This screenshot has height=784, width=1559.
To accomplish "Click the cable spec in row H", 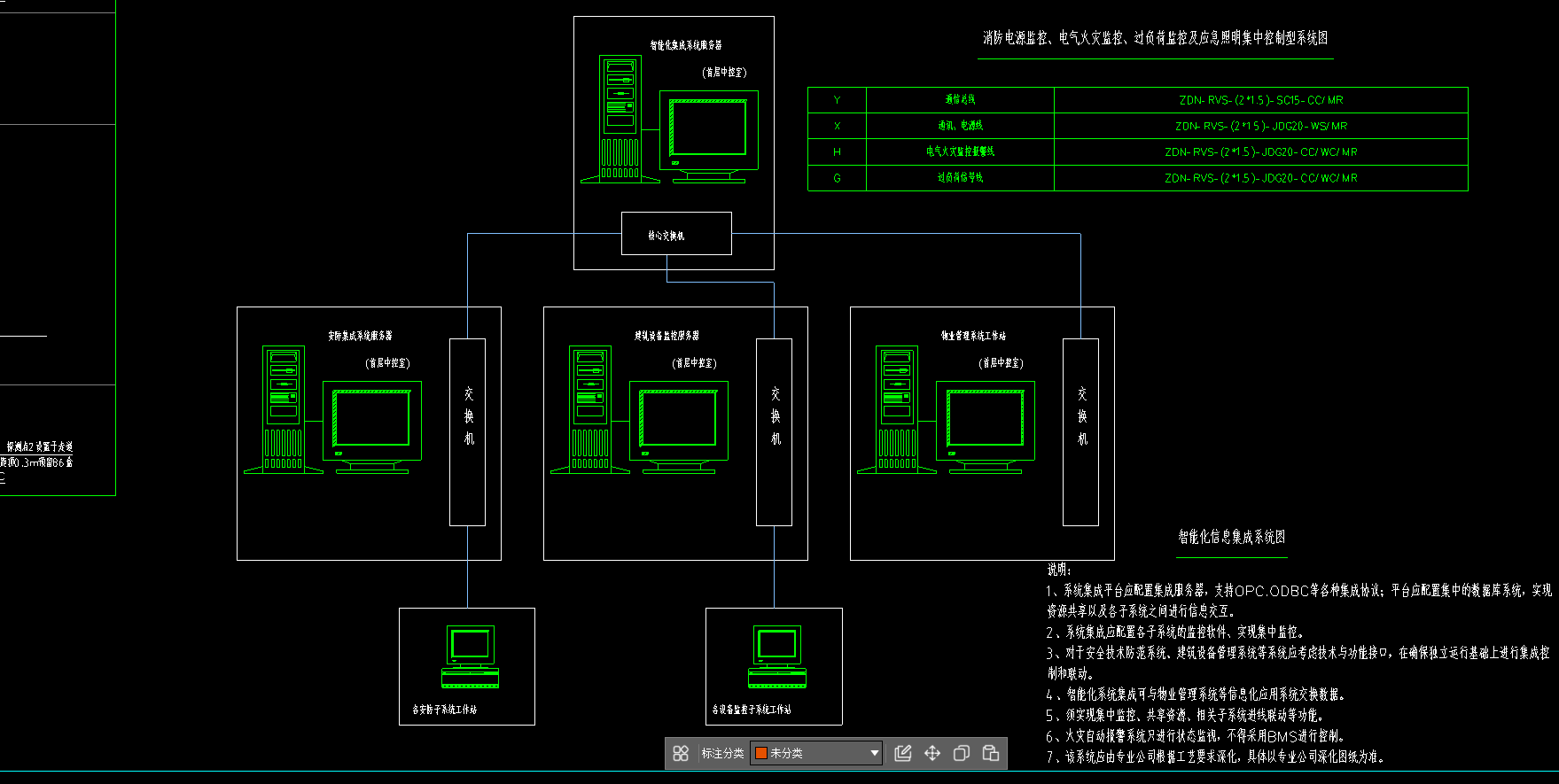I will pos(1260,151).
